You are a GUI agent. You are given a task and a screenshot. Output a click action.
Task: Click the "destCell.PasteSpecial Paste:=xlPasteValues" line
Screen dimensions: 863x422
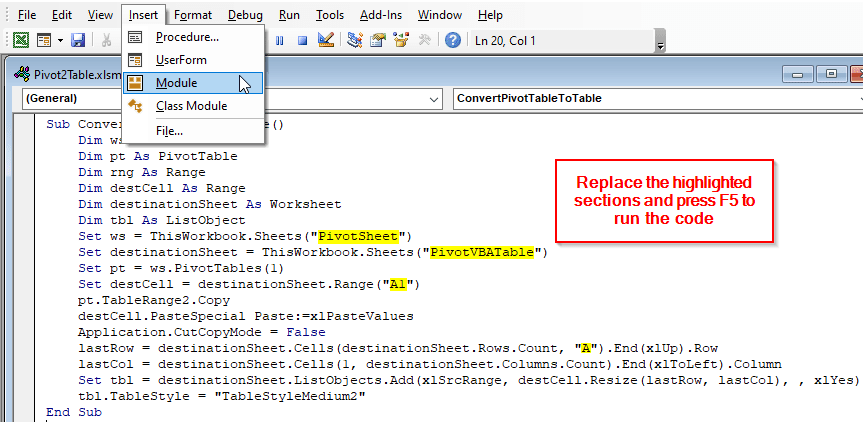click(245, 316)
